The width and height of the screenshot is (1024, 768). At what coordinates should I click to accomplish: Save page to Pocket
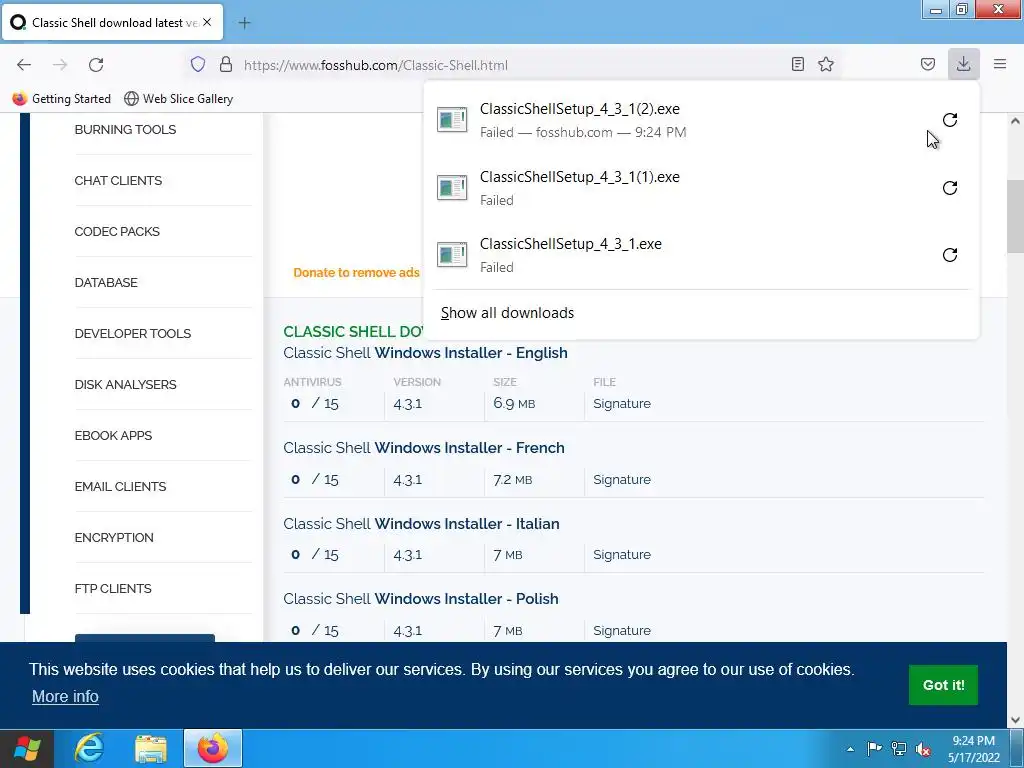927,64
